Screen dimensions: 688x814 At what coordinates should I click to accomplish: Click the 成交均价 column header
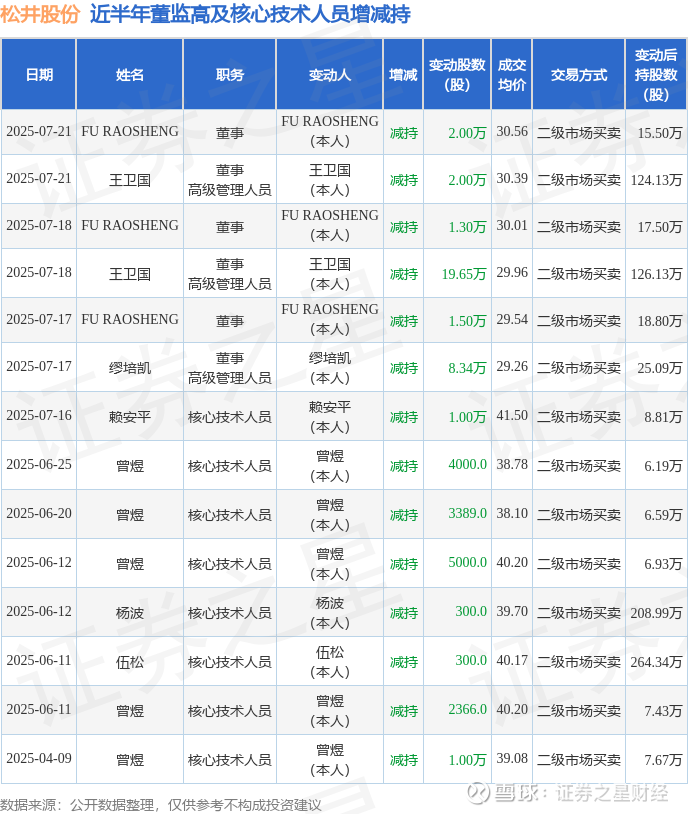(512, 75)
